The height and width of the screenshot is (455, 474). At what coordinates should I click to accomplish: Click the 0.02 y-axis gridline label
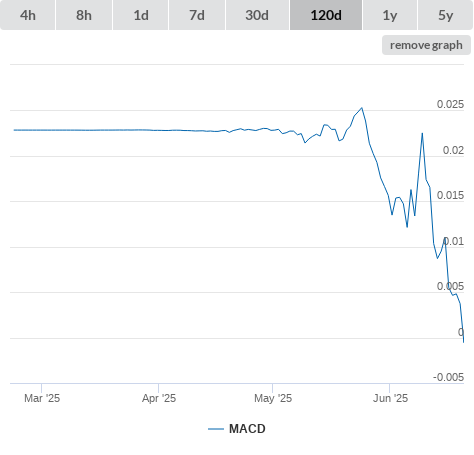click(x=453, y=150)
